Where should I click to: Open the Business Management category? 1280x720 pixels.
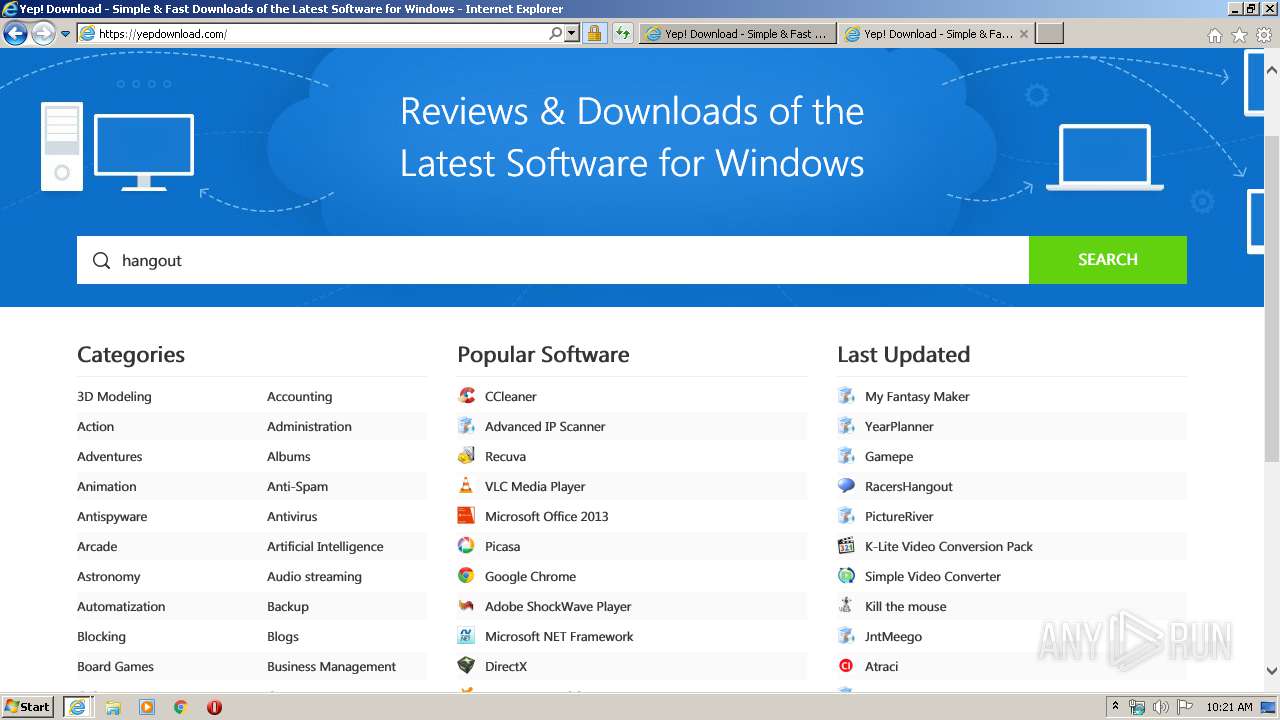(331, 666)
